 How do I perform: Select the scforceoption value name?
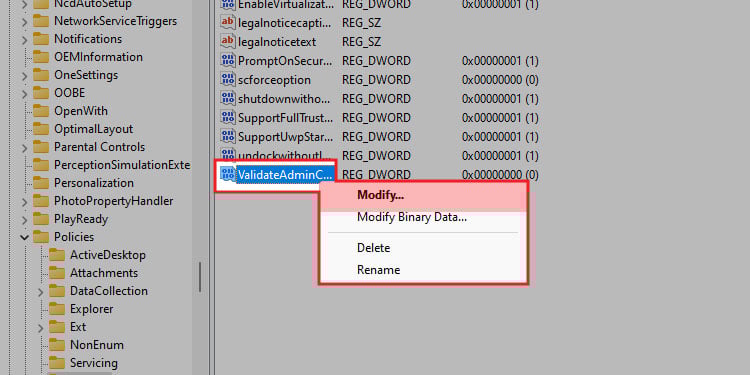(274, 80)
